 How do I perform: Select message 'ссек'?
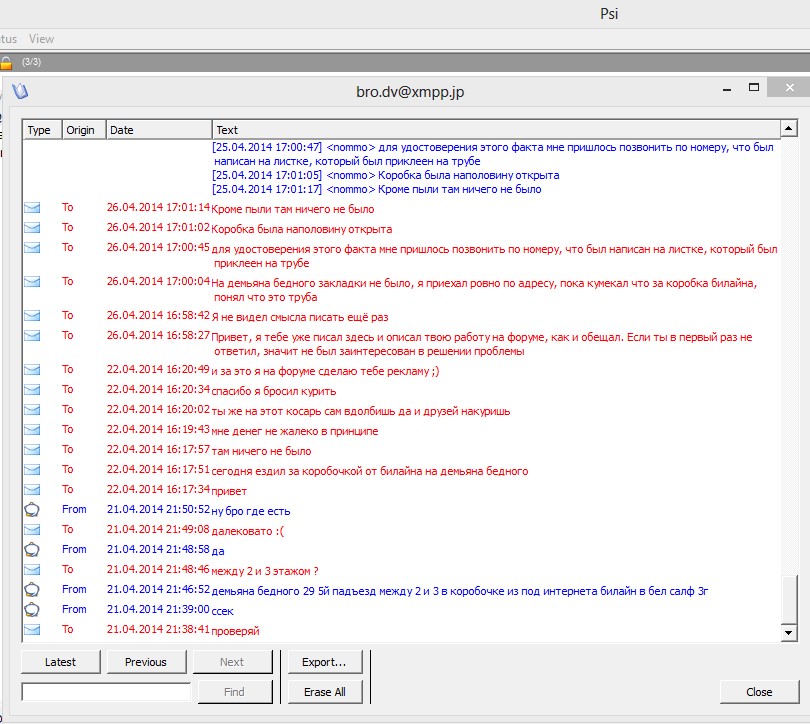click(x=223, y=611)
